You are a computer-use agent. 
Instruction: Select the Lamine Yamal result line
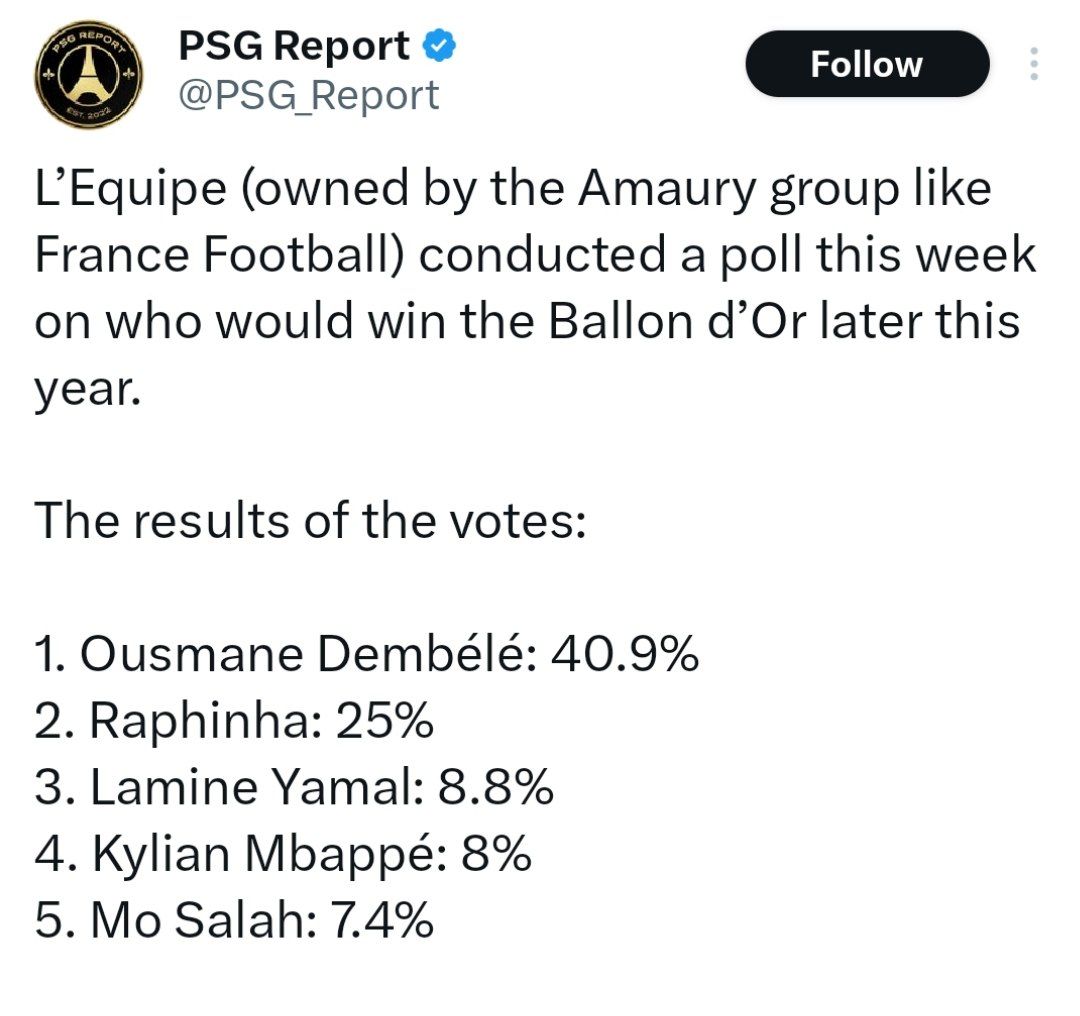pyautogui.click(x=294, y=787)
